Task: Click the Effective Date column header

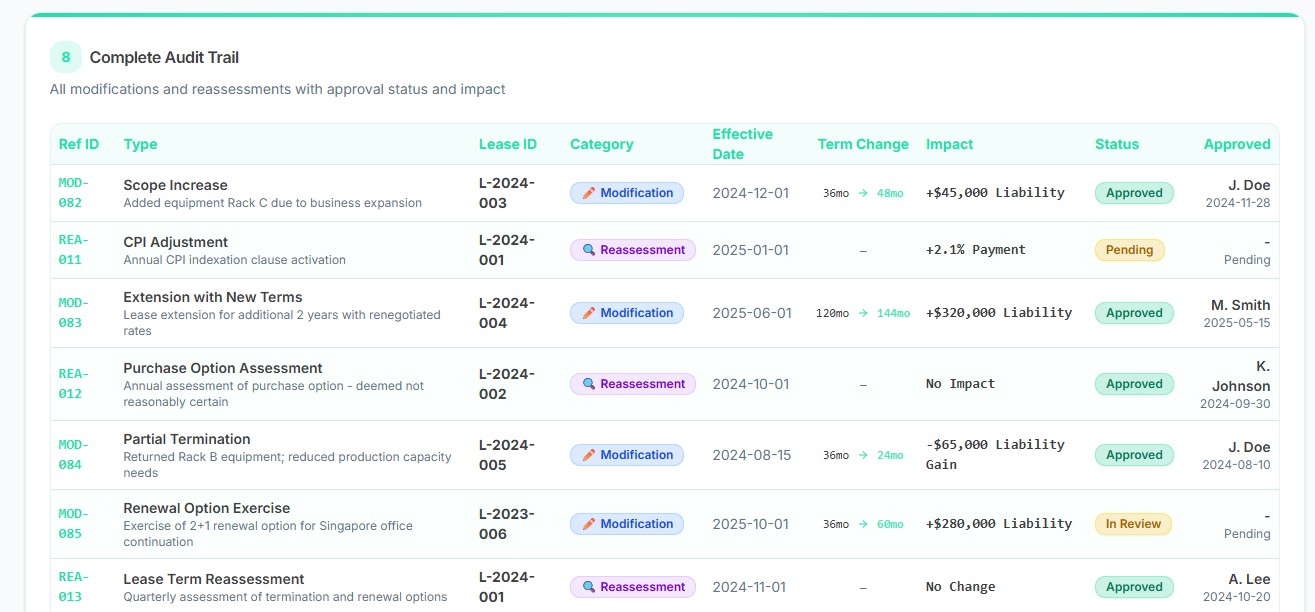Action: [742, 144]
